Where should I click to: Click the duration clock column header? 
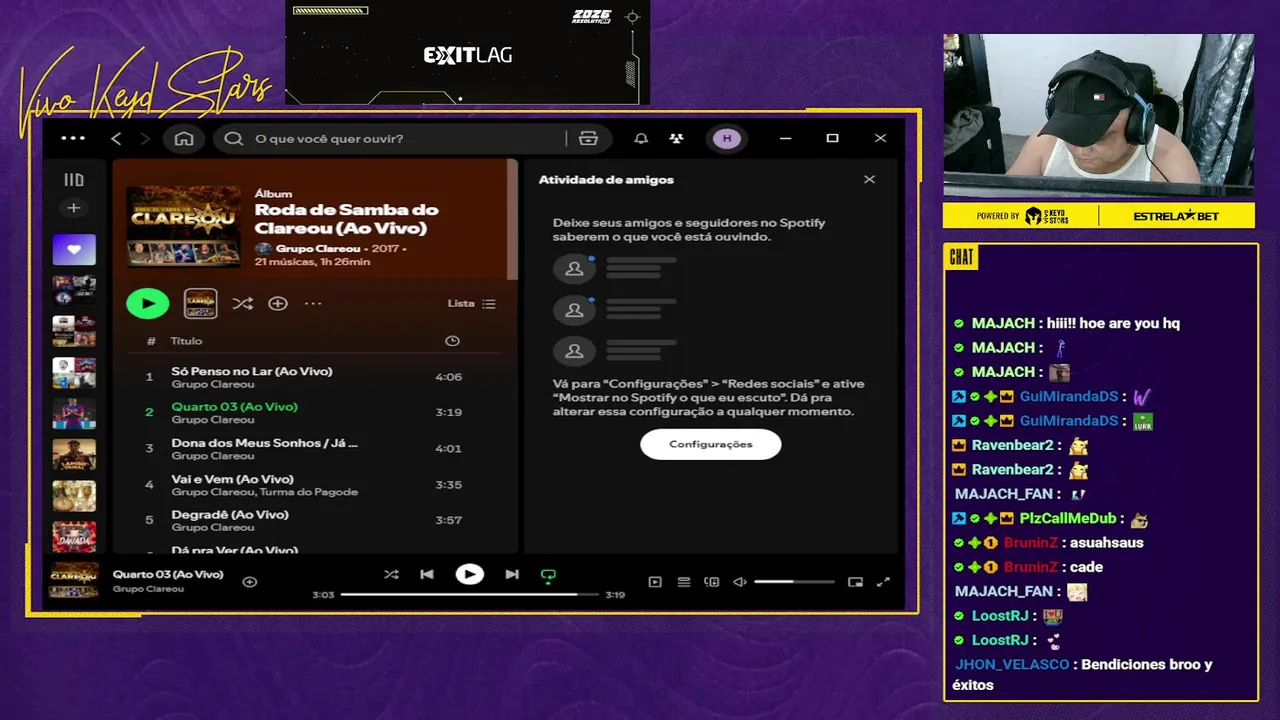point(452,341)
